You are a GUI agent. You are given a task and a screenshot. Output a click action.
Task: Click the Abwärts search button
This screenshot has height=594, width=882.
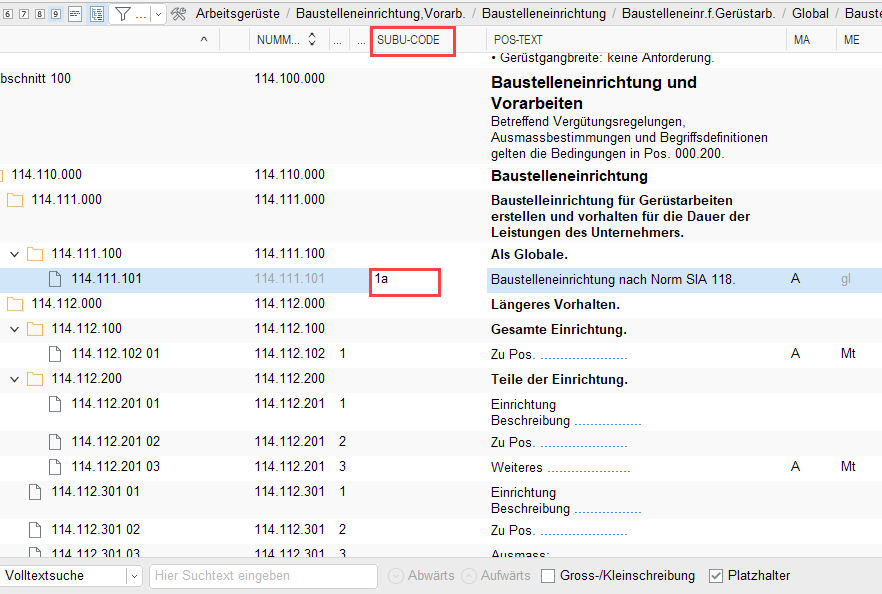[421, 576]
